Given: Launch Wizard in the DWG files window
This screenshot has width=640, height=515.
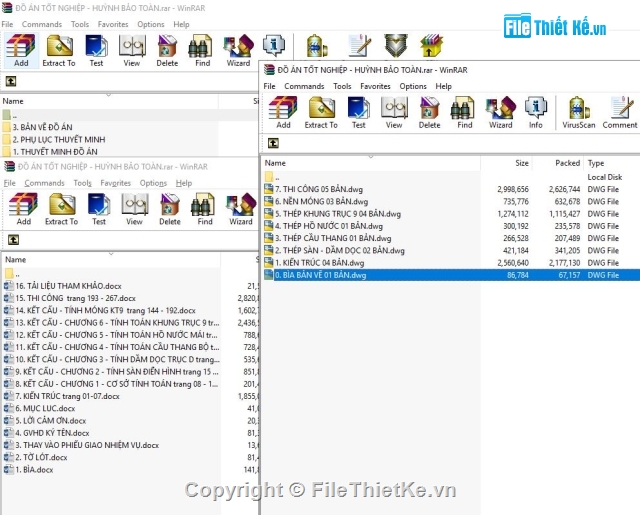Looking at the screenshot, I should point(500,113).
